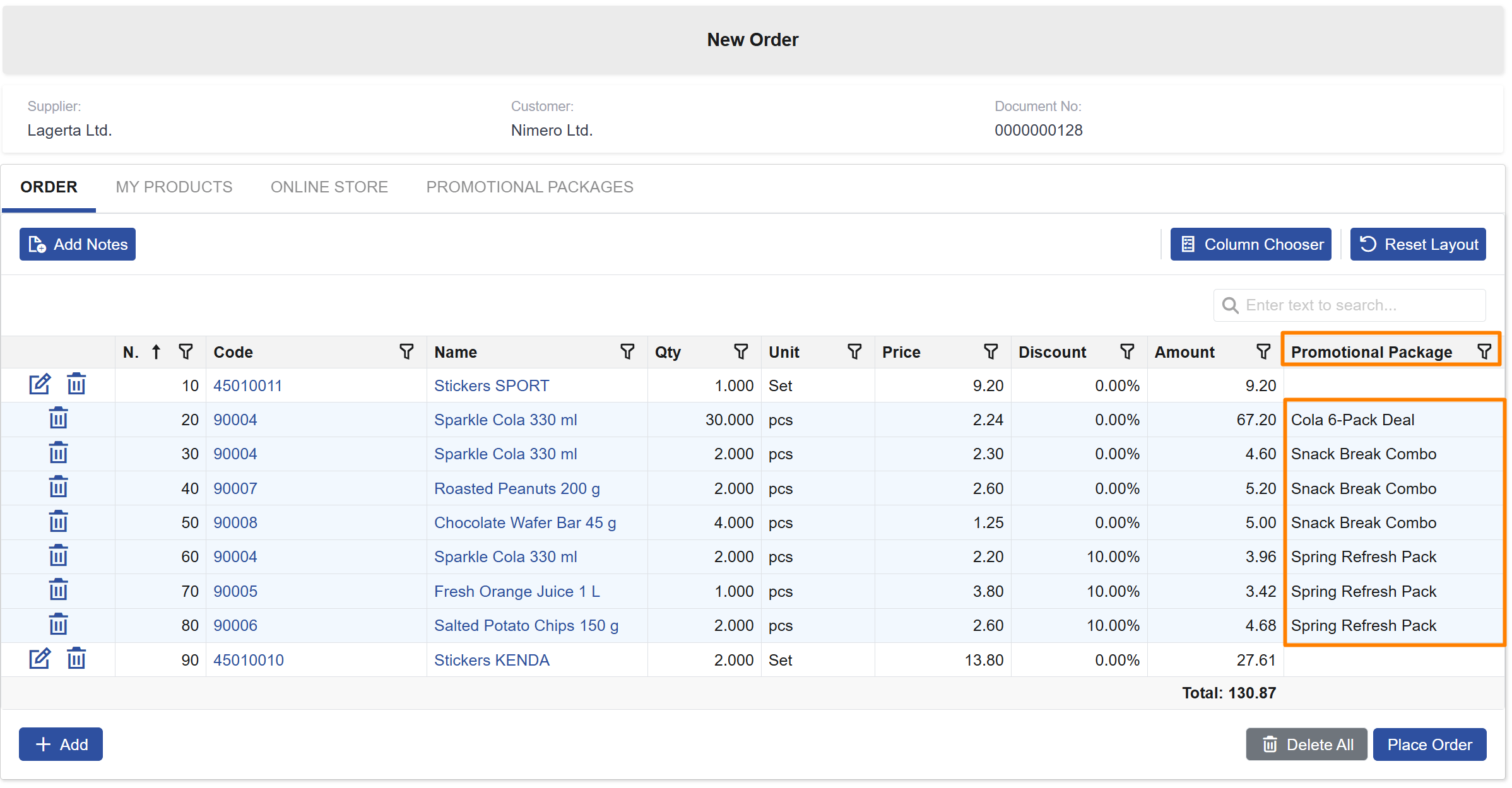Edit the Stickers KENDA order line
The image size is (1512, 788).
click(x=40, y=658)
